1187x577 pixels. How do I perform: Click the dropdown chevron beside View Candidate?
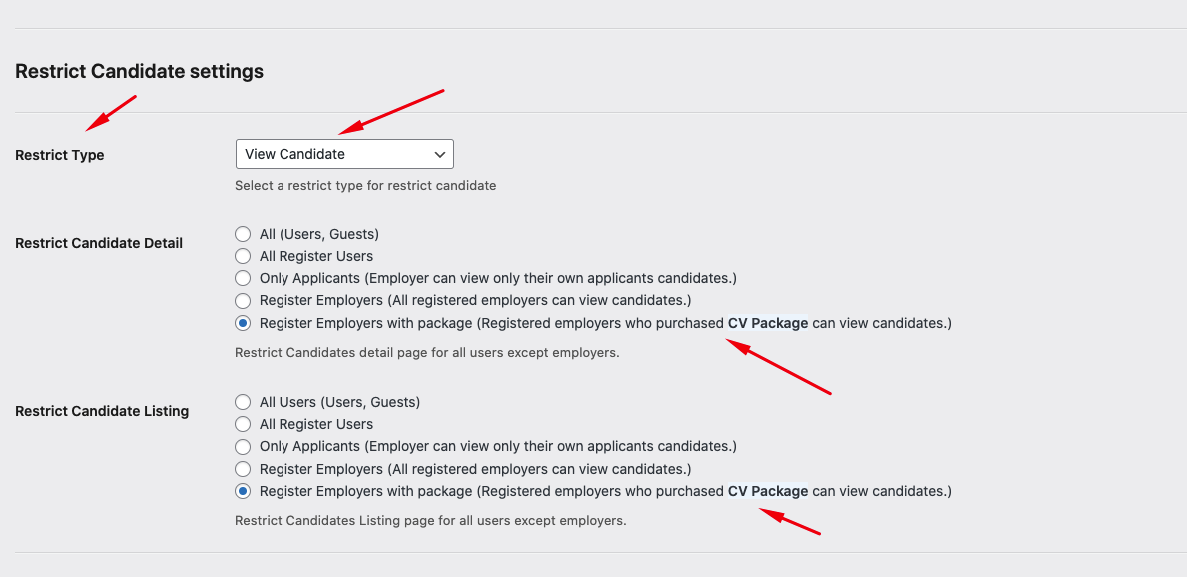point(440,154)
